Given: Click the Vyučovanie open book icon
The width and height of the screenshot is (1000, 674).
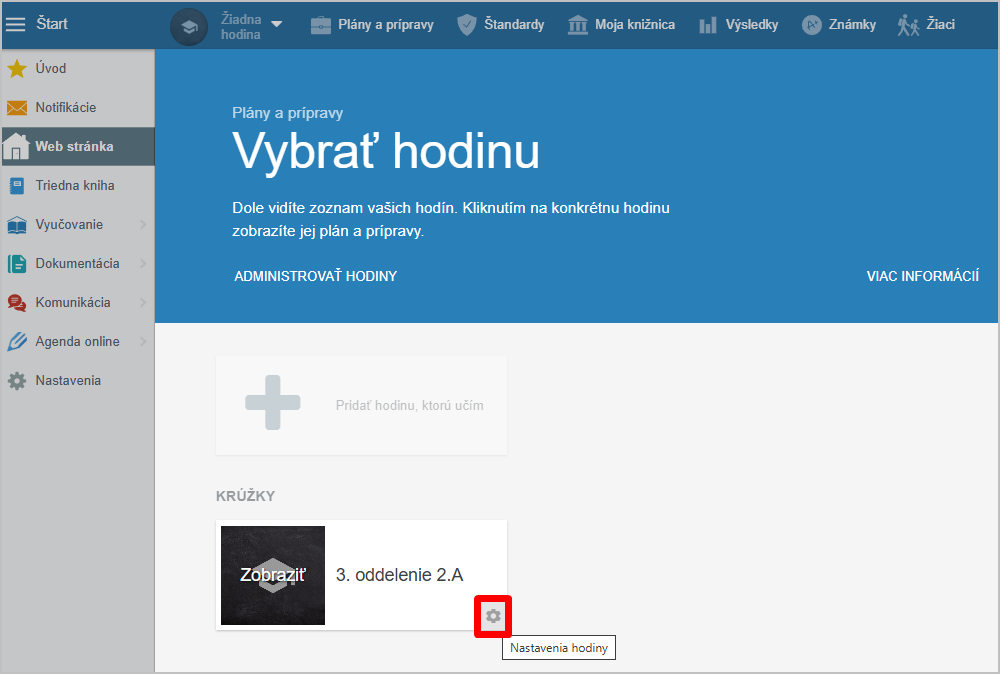Looking at the screenshot, I should coord(17,225).
